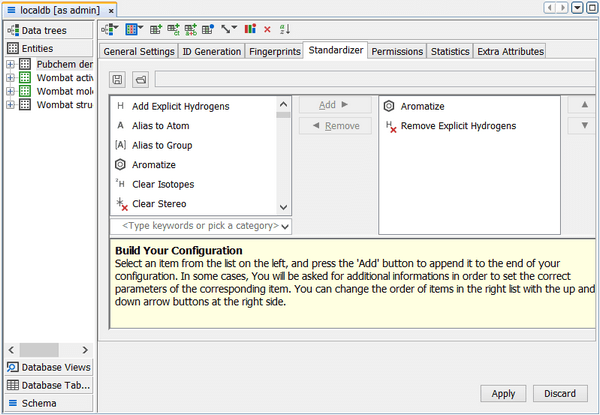Click the colored bars chart toolbar icon

click(x=250, y=29)
